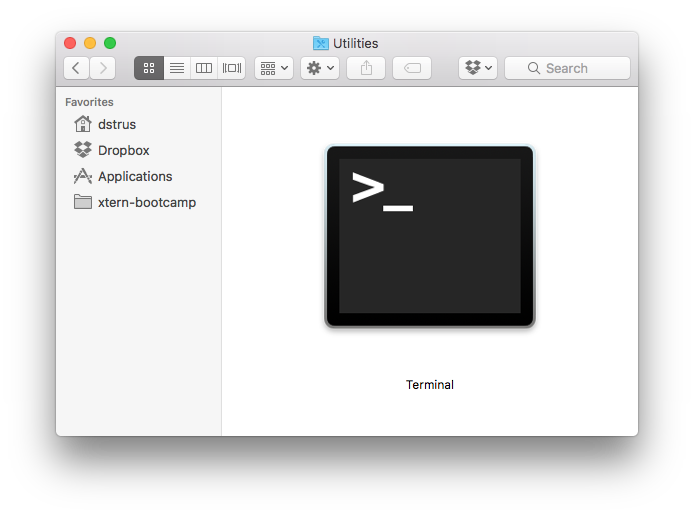Select Dropbox in the sidebar
Screen dimensions: 694x516
click(x=123, y=150)
